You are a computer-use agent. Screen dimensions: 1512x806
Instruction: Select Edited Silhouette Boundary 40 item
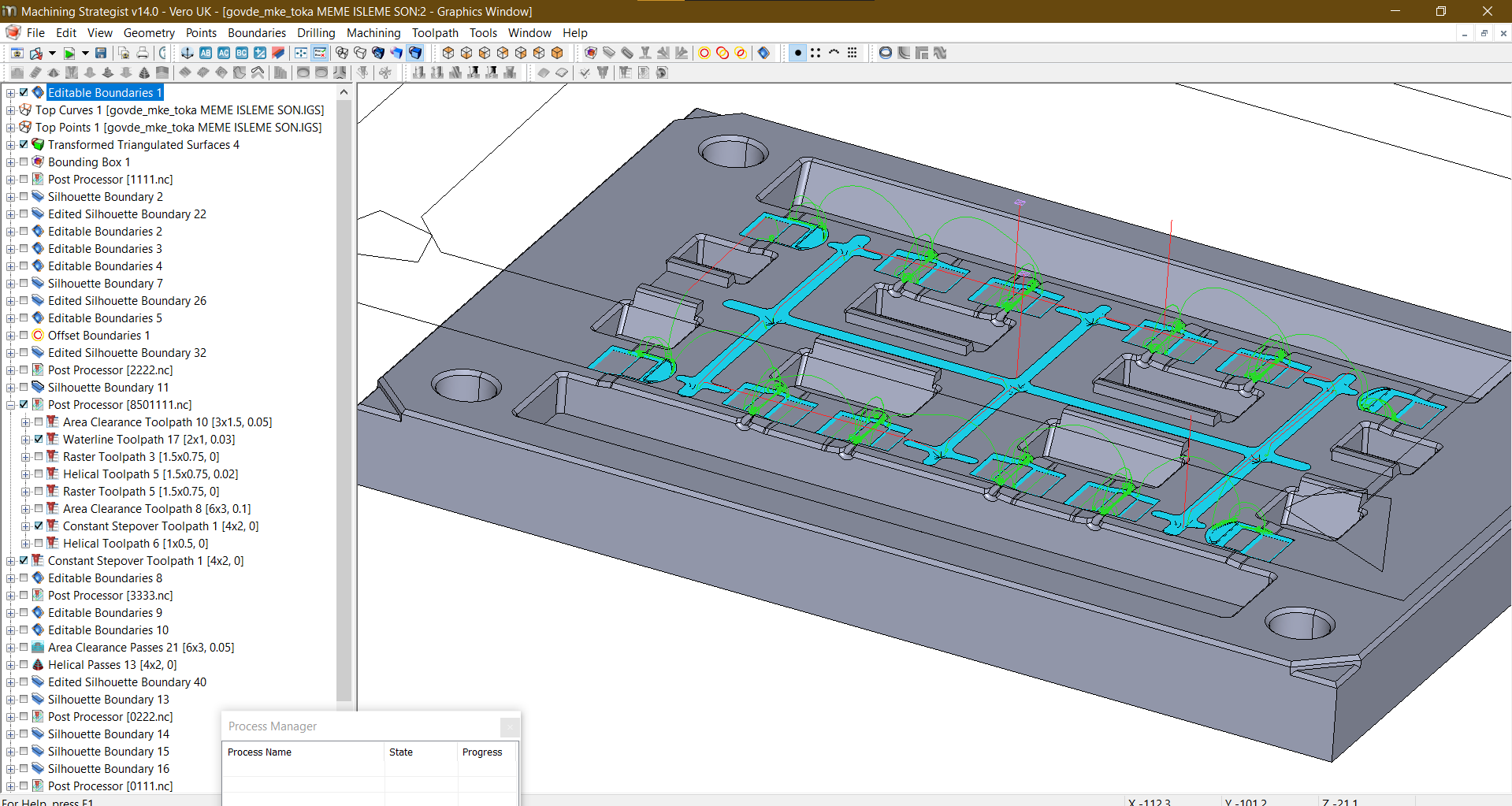[127, 682]
